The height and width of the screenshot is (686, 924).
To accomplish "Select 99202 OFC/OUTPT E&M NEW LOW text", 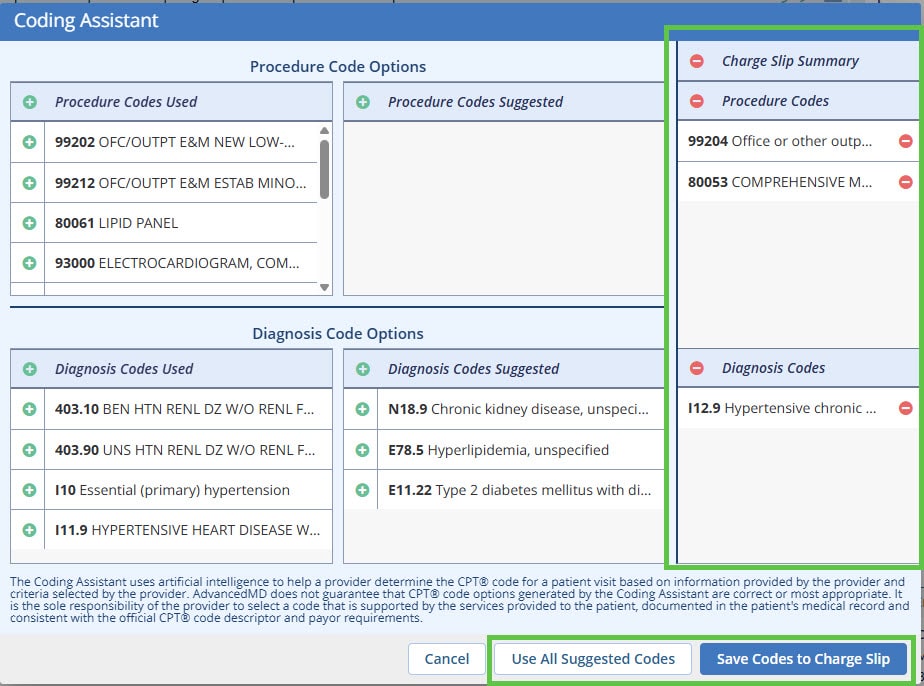I will [x=174, y=142].
